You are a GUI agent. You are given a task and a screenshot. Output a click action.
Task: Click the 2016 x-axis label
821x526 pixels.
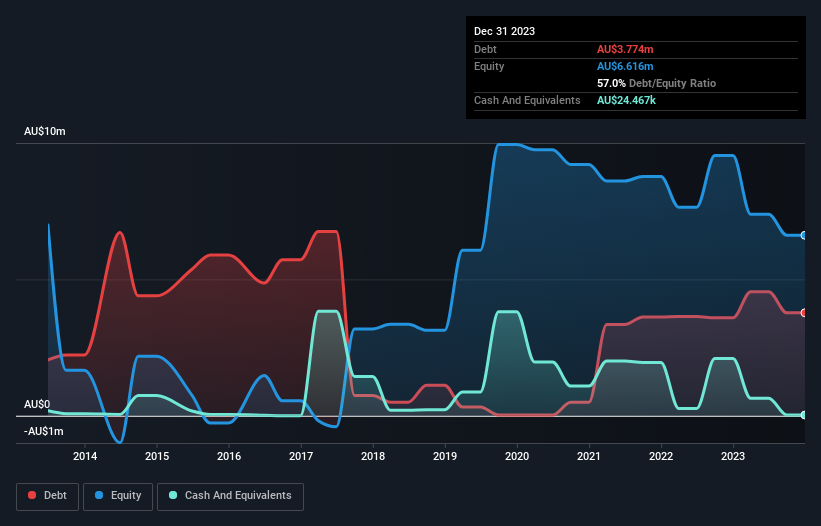coord(229,456)
